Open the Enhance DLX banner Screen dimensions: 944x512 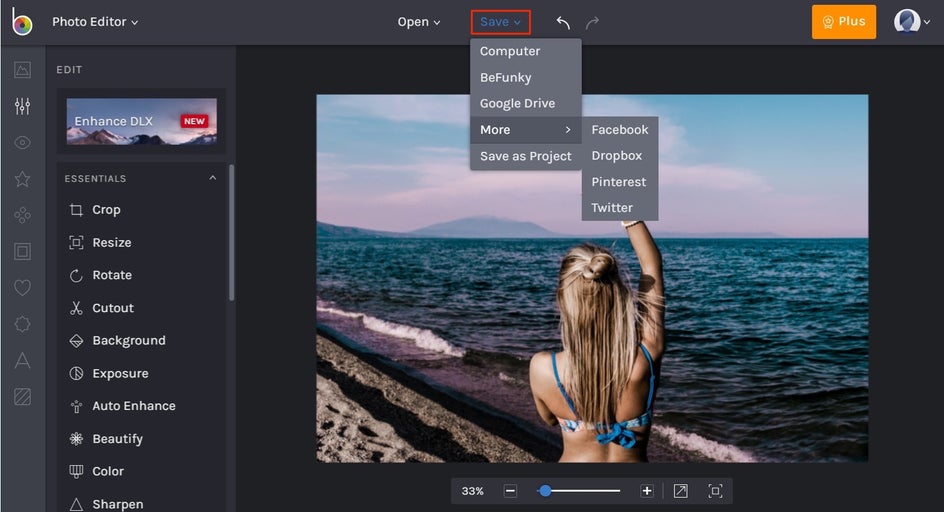click(x=141, y=122)
